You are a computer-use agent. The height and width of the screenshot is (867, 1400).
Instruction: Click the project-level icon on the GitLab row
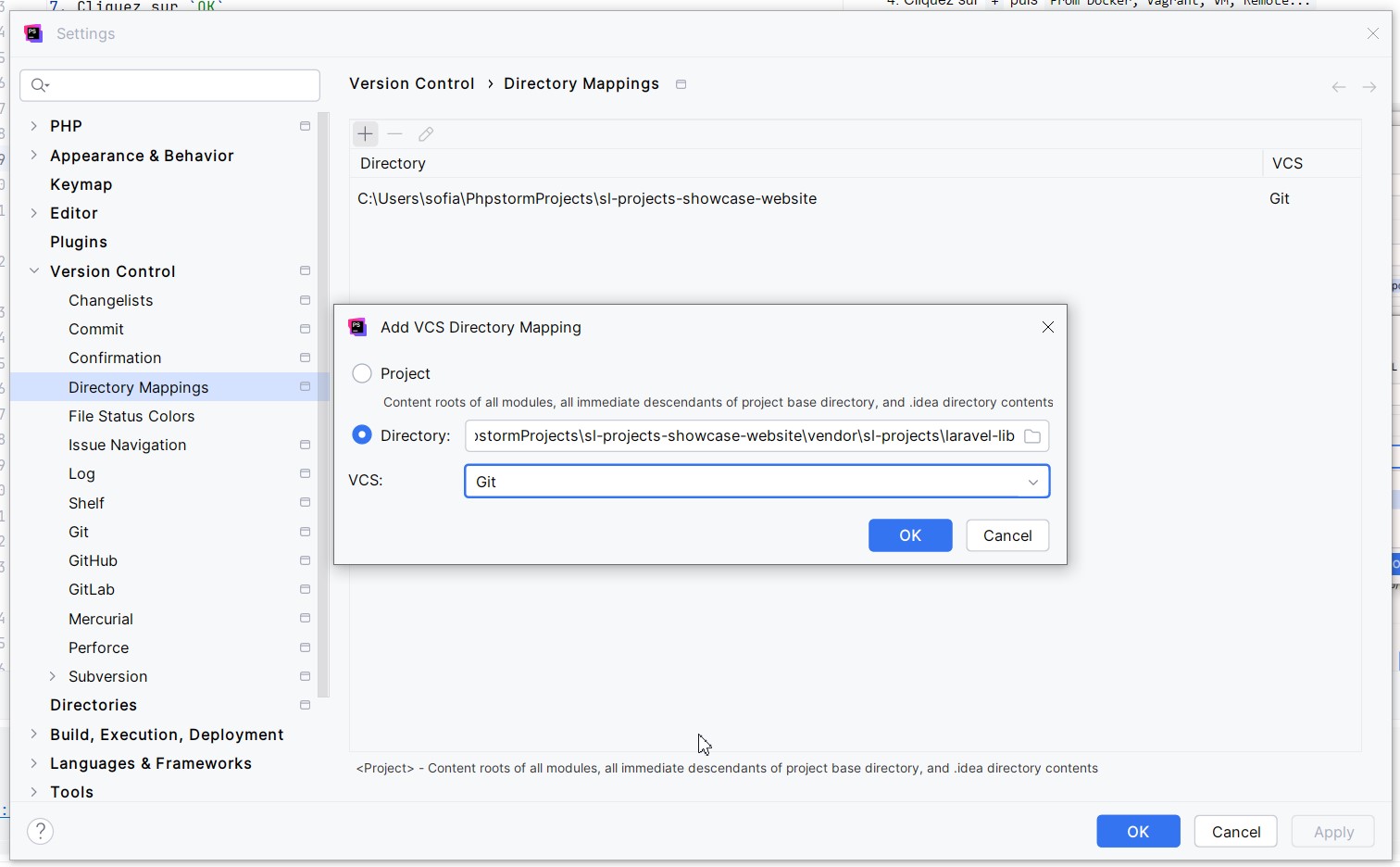click(305, 589)
